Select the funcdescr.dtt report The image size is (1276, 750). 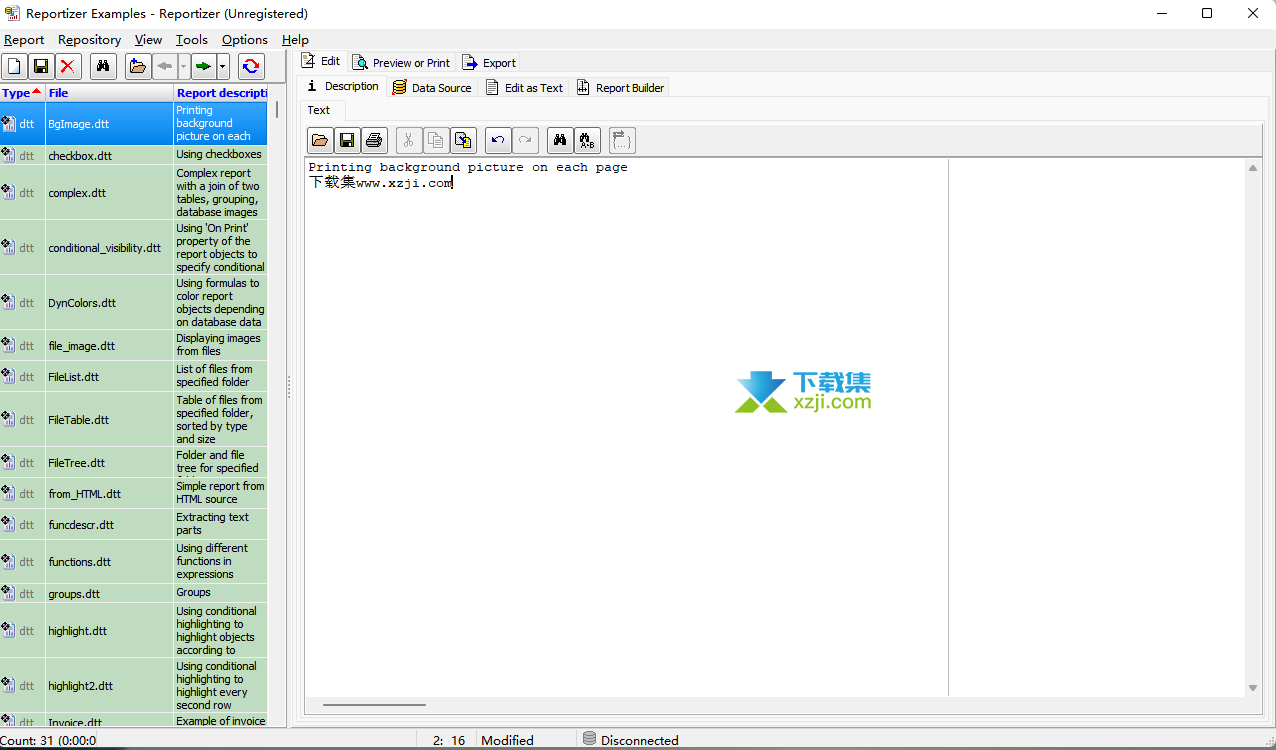pyautogui.click(x=134, y=525)
